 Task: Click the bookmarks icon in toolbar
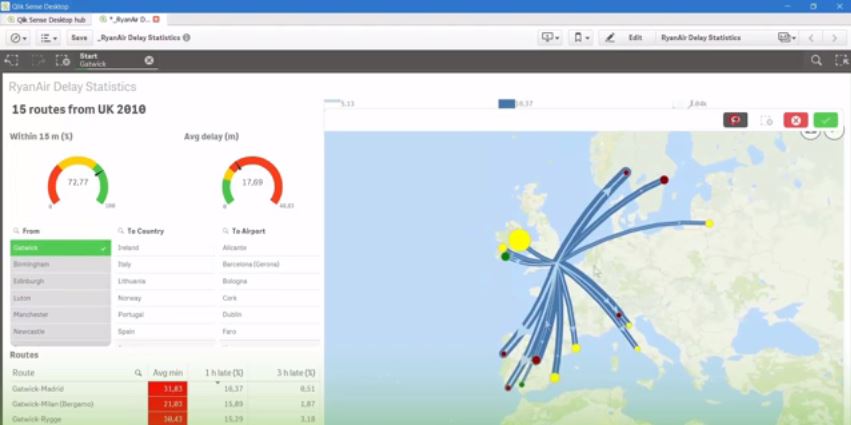(x=580, y=37)
